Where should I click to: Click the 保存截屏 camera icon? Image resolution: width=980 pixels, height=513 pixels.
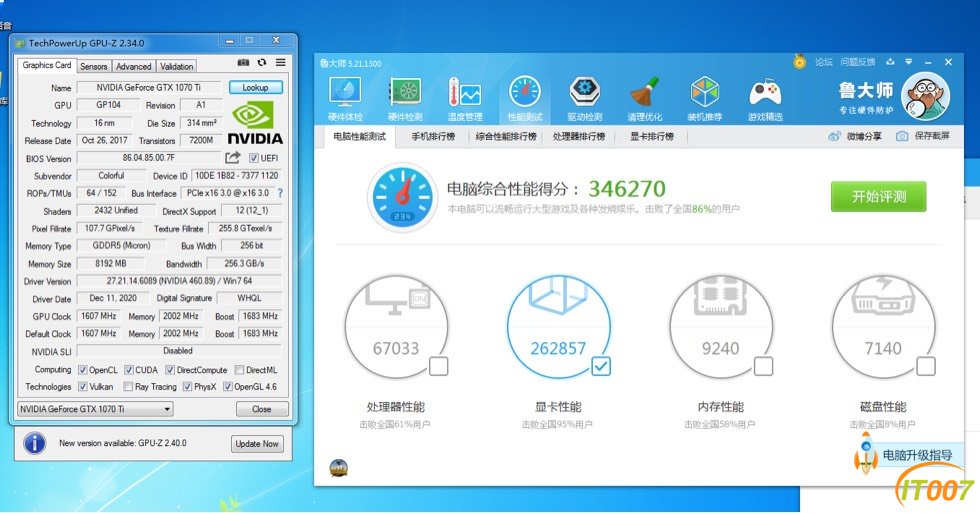tap(902, 136)
